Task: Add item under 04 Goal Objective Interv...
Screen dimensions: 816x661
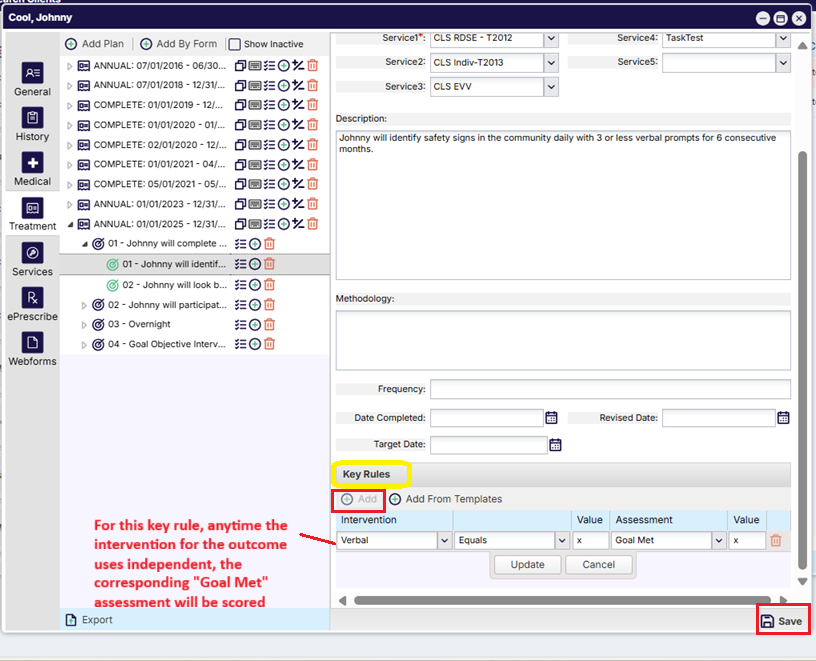Action: 254,344
